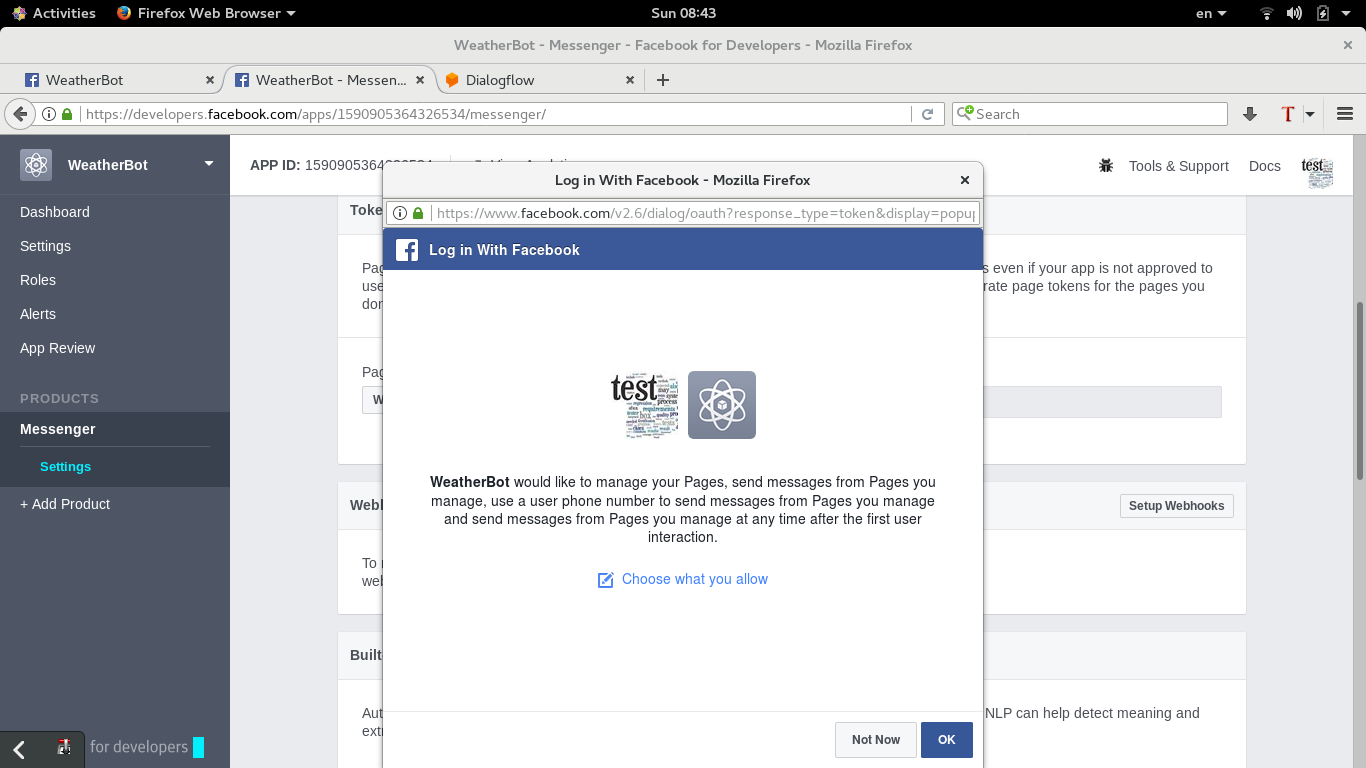Click the edit icon beside Choose what you allow
This screenshot has width=1366, height=768.
pyautogui.click(x=605, y=580)
